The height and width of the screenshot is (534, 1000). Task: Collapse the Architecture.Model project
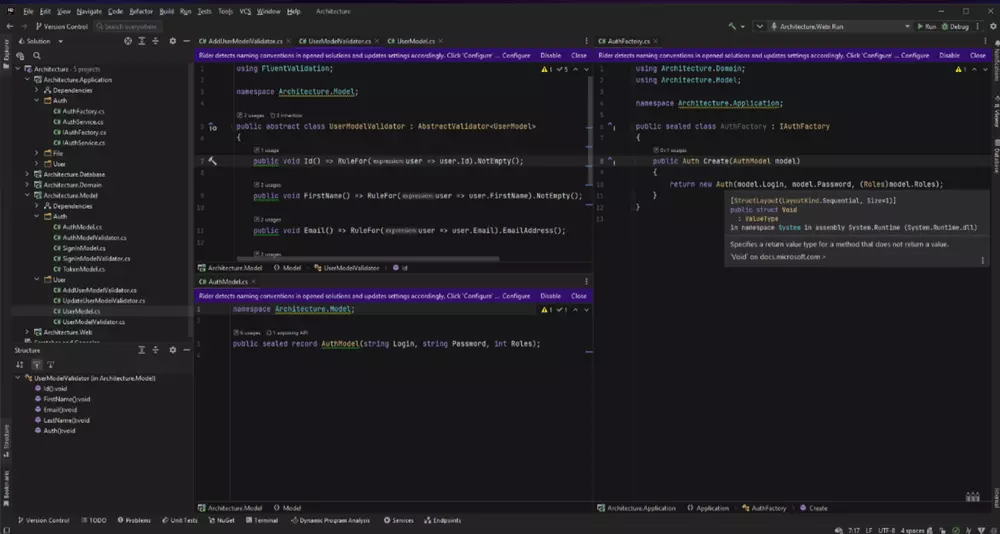click(x=27, y=195)
